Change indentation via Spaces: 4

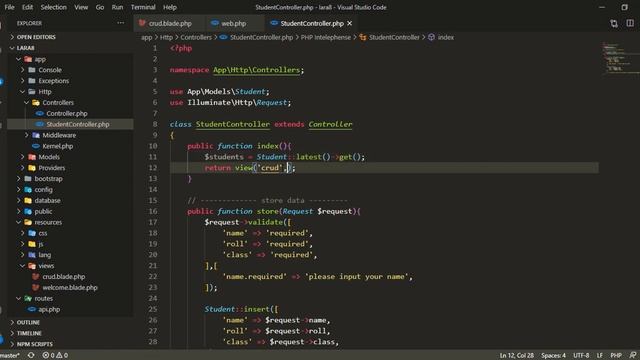tap(553, 356)
